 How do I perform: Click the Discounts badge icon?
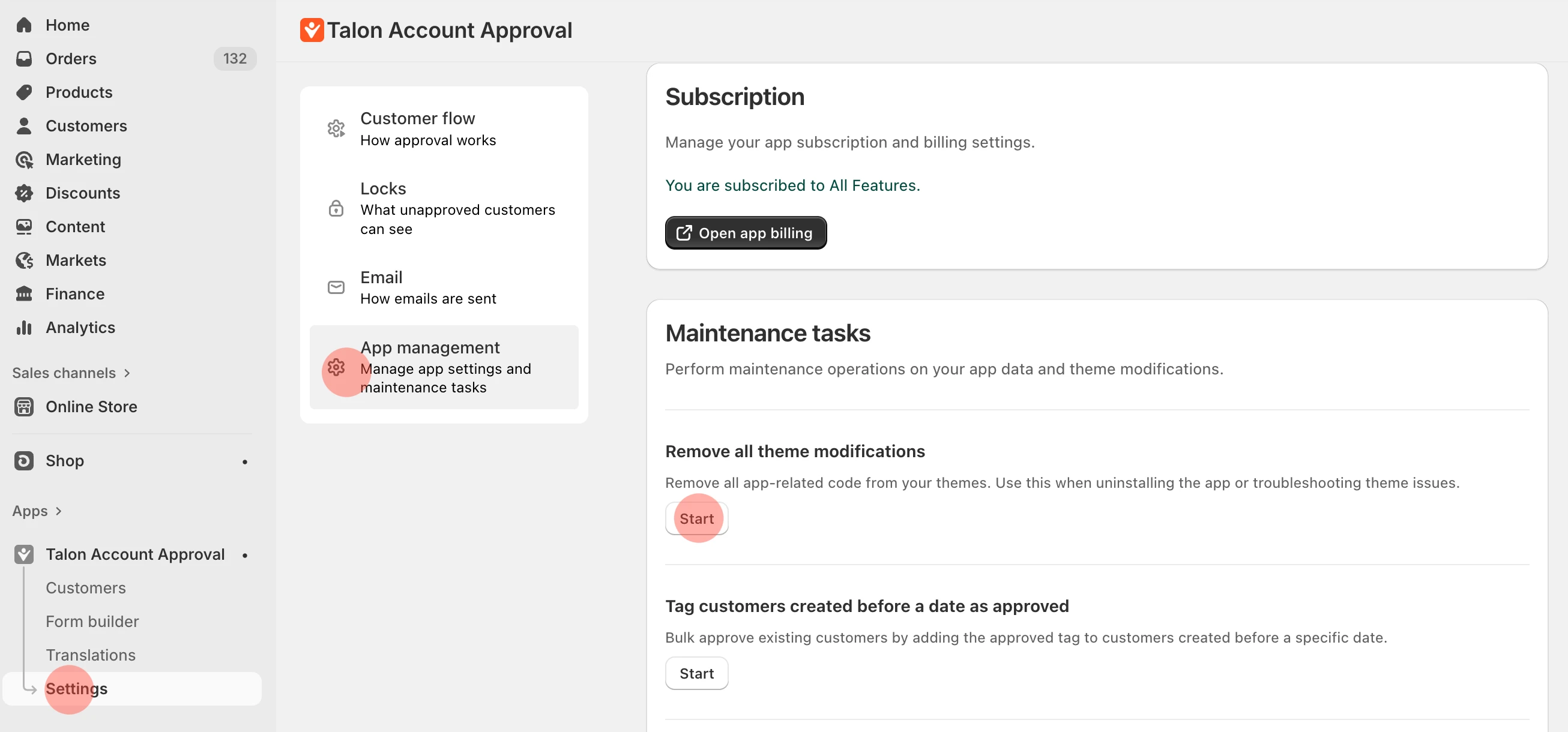[x=25, y=193]
